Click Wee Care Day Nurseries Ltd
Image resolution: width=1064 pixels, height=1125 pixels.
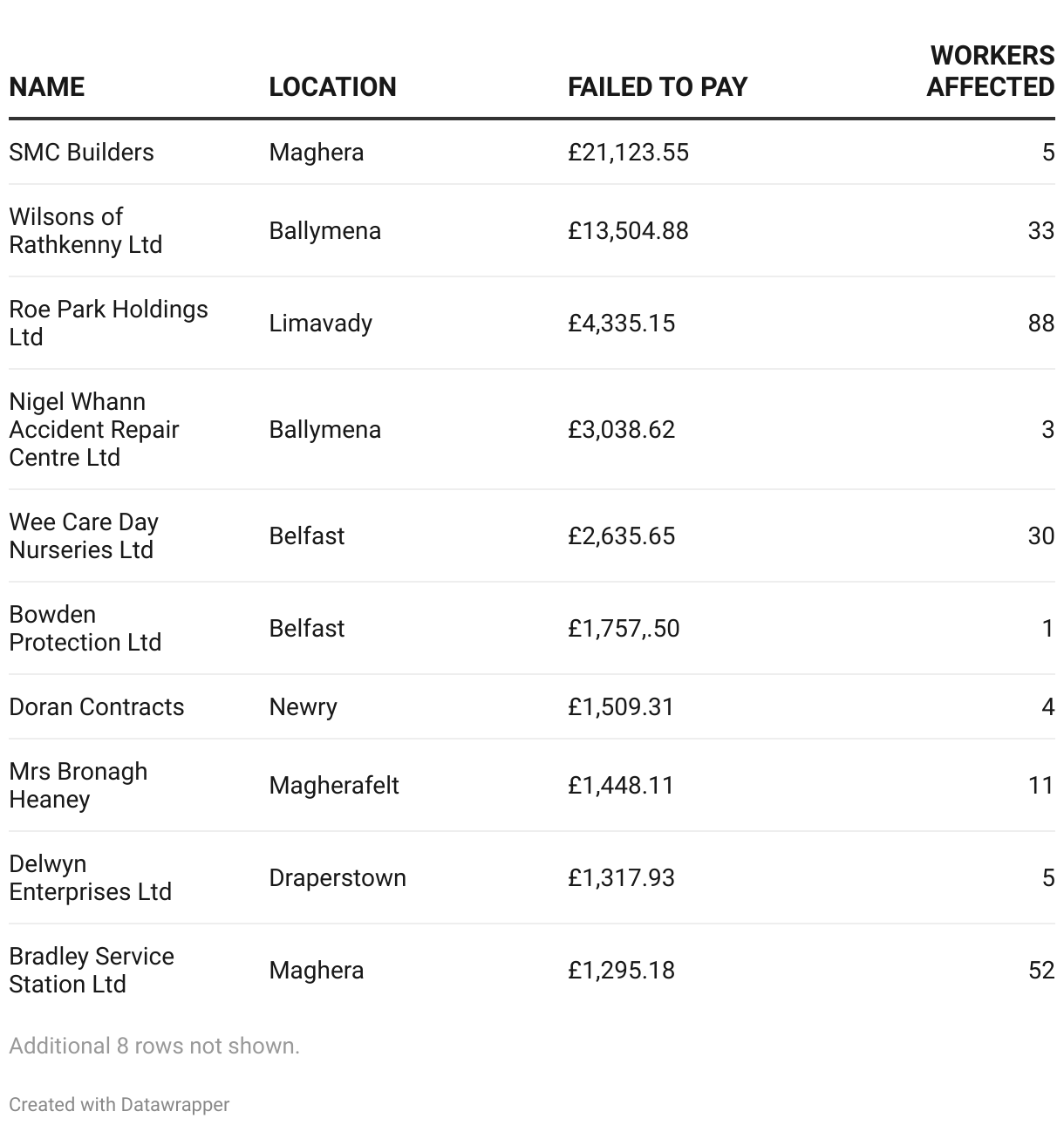[84, 536]
